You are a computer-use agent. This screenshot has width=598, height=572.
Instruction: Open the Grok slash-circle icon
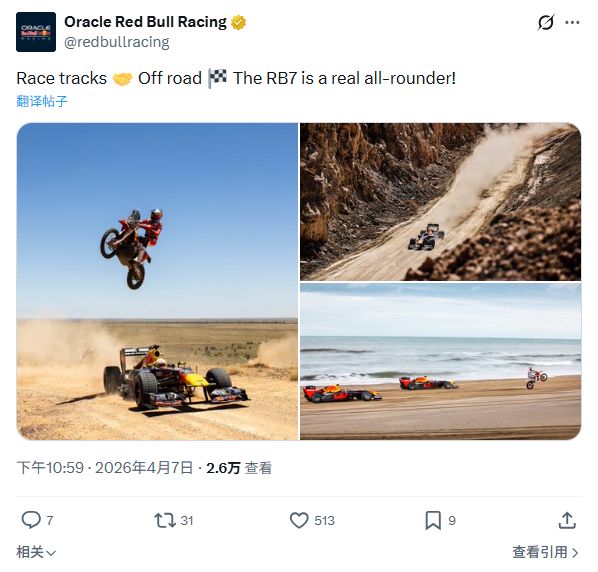point(545,22)
